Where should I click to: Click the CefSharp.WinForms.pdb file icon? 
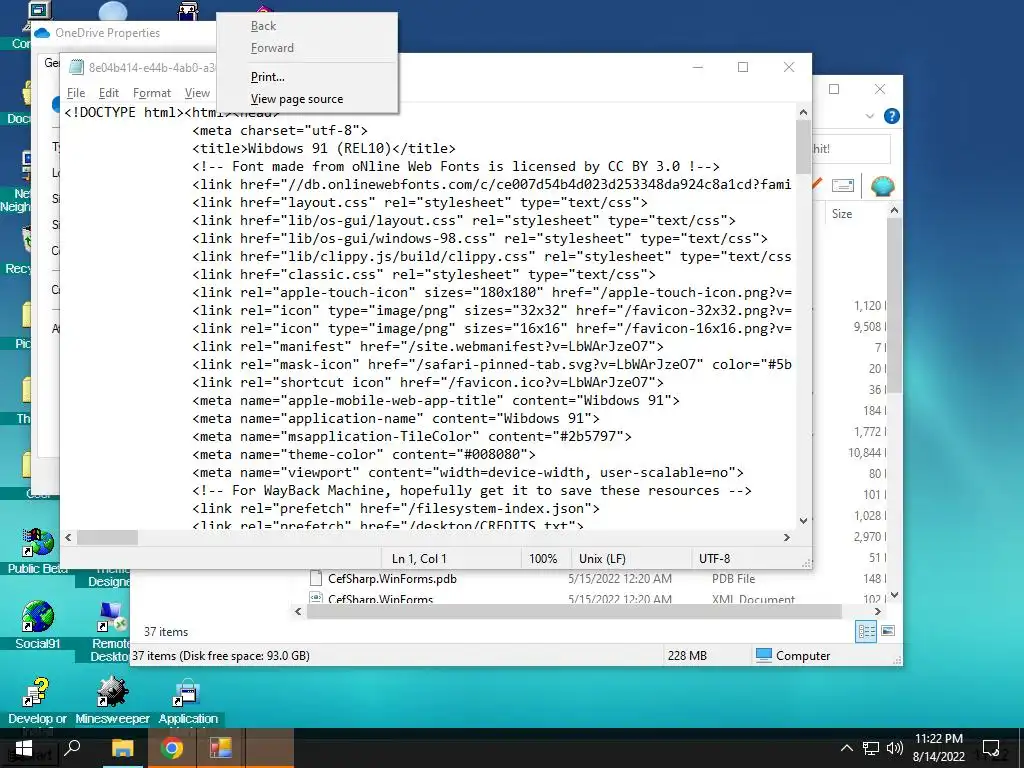[316, 578]
